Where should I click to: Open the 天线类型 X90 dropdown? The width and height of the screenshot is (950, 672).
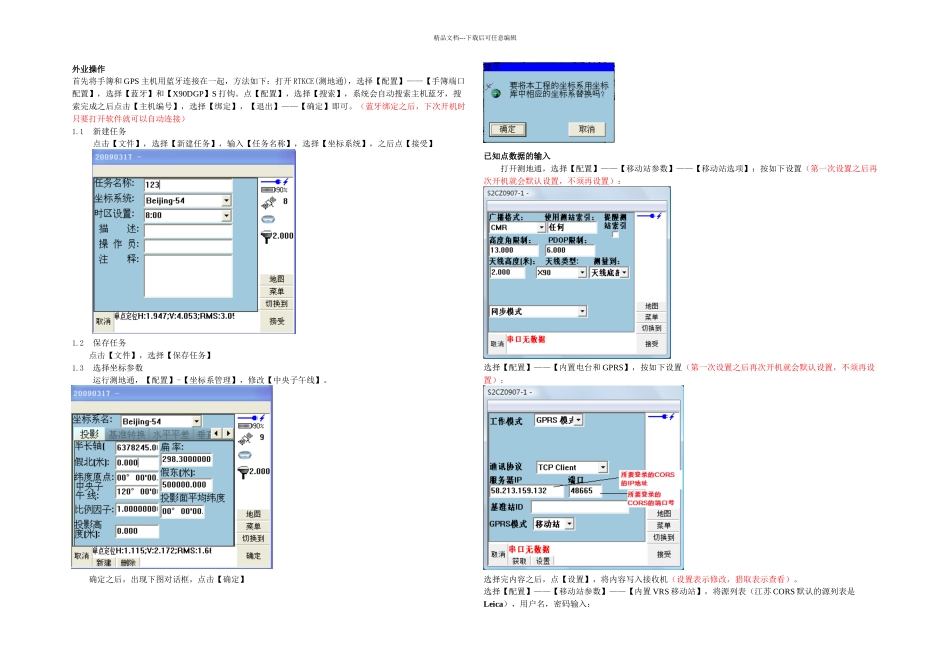582,273
